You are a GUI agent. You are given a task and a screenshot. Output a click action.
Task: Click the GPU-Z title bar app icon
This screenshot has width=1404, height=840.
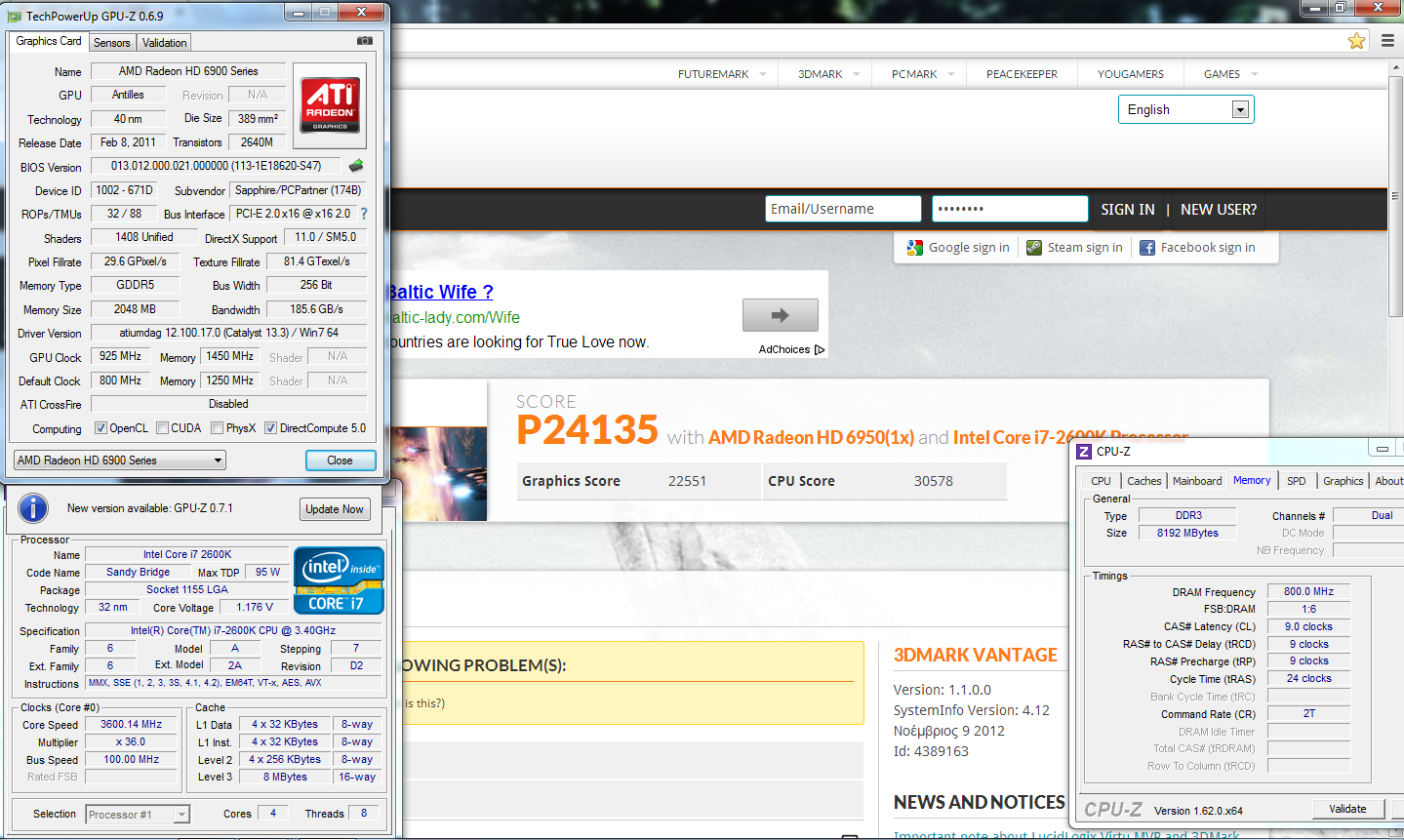[x=15, y=17]
